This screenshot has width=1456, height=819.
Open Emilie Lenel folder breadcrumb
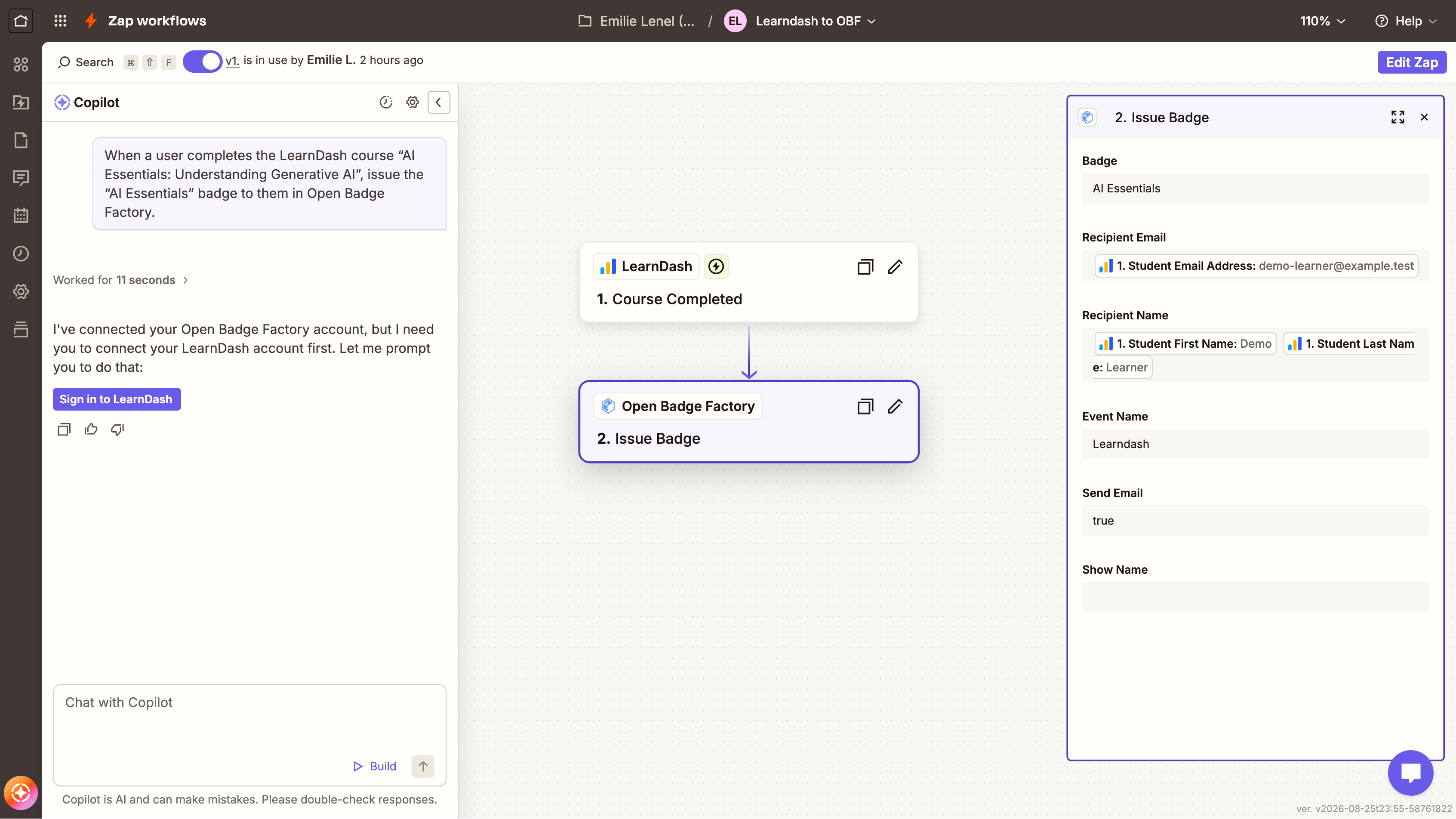pos(647,21)
